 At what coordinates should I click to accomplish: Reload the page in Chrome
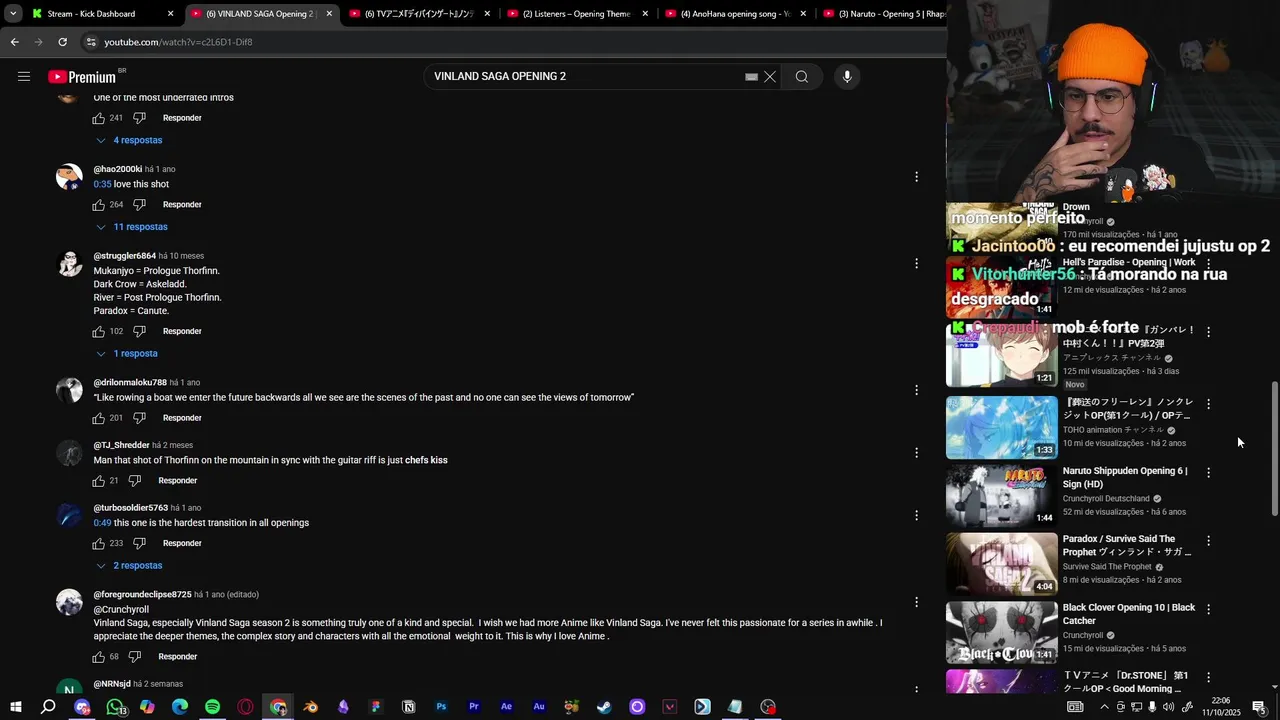pos(62,42)
